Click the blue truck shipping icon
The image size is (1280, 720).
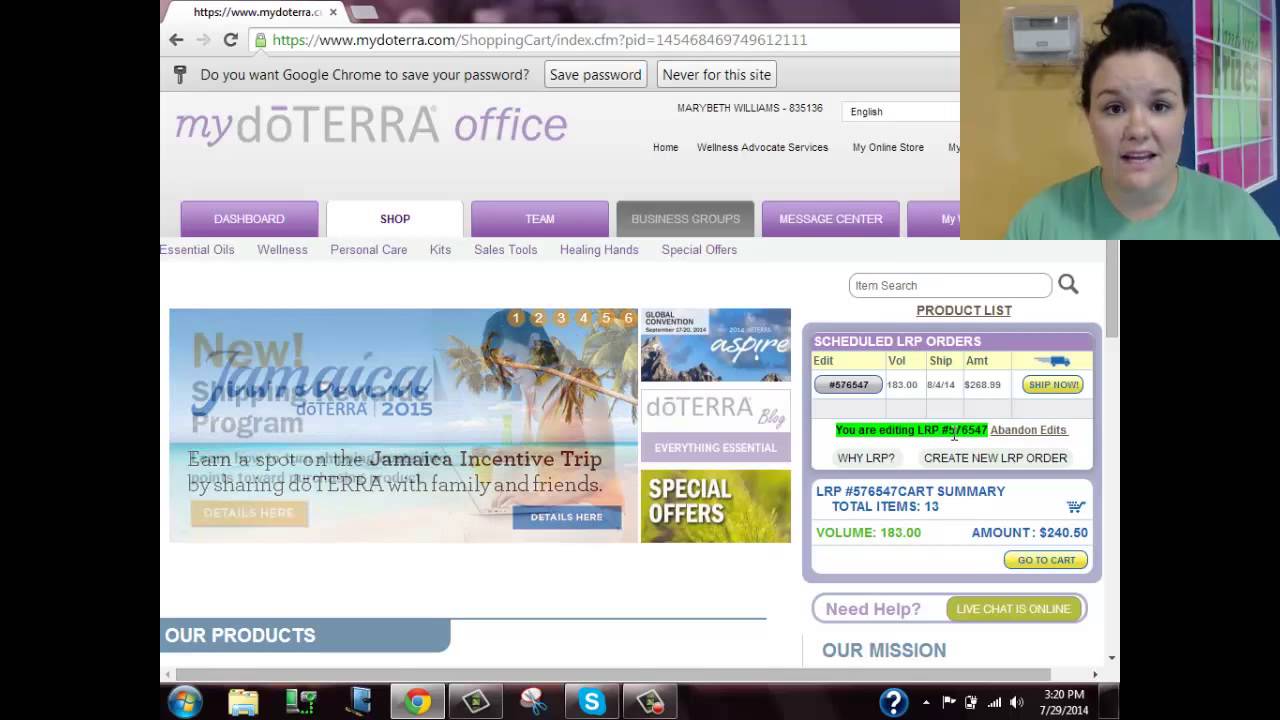pyautogui.click(x=1054, y=360)
